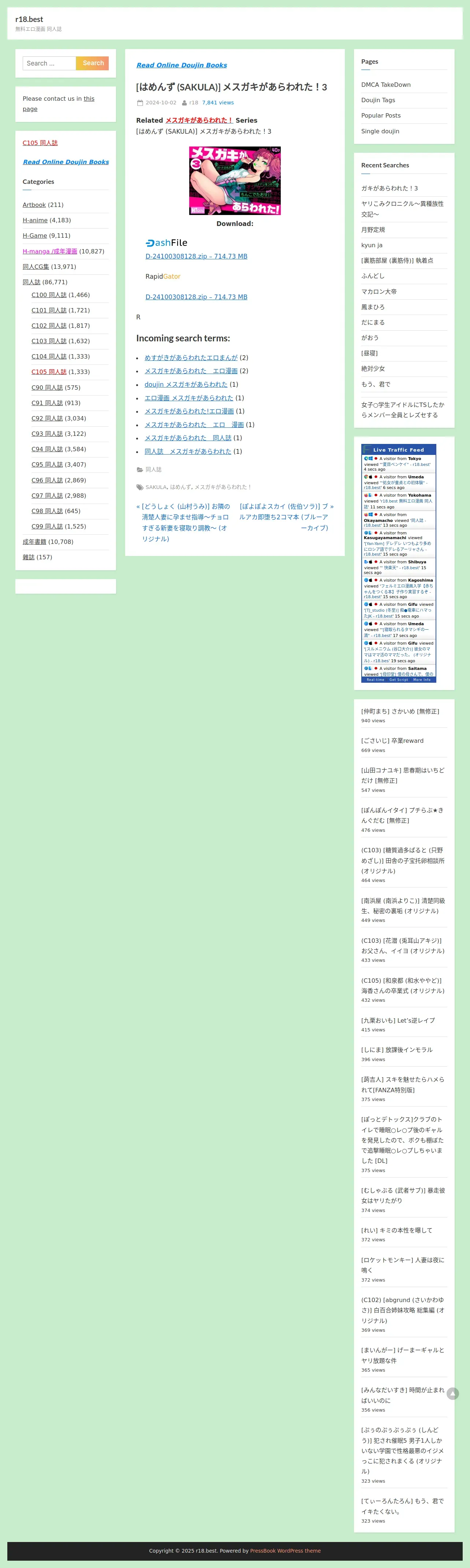Click the scroll-to-top arrow icon

(452, 1393)
